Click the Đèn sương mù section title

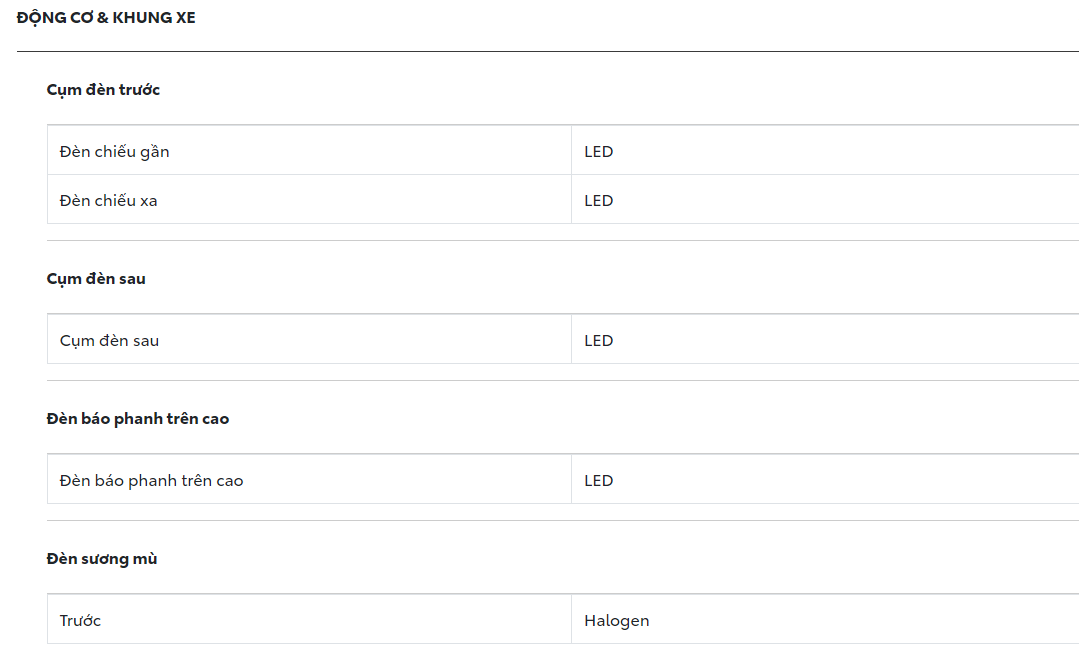(102, 559)
